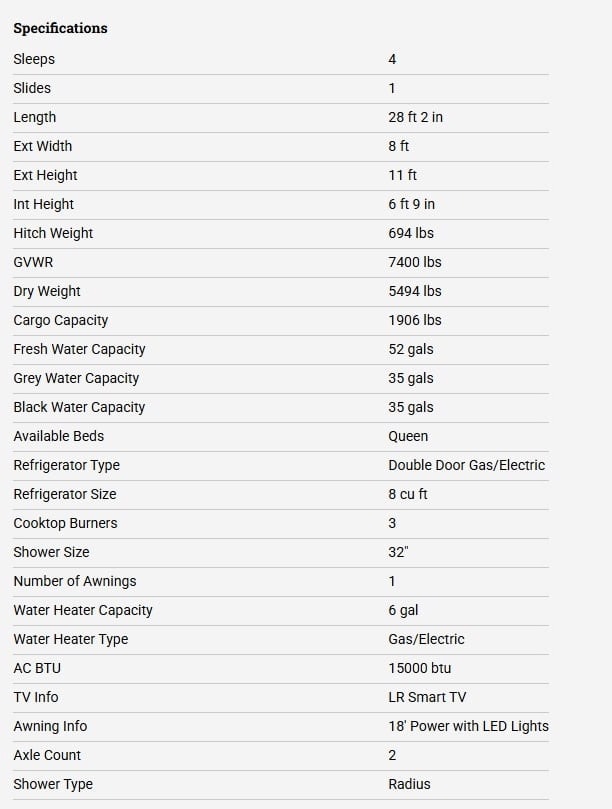Select the Sleeps row label
This screenshot has width=612, height=809.
pyautogui.click(x=34, y=59)
